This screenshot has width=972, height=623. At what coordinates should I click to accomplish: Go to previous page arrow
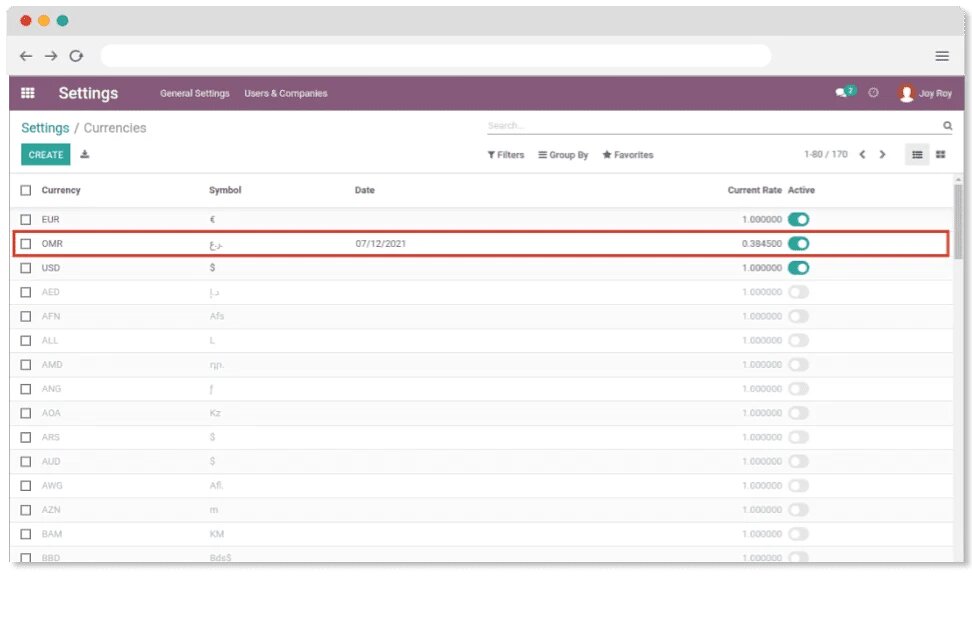pos(862,155)
